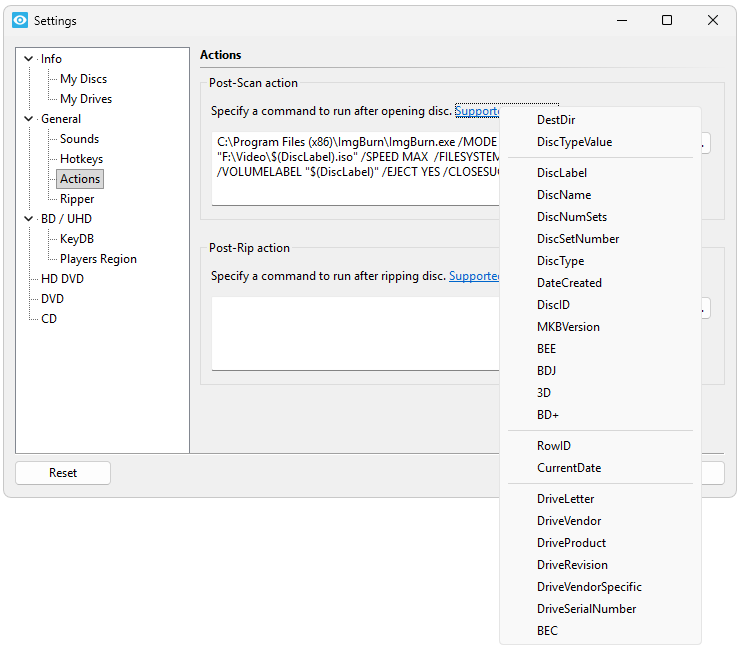Insert the DestDir variable
Image resolution: width=740 pixels, height=650 pixels.
[555, 120]
